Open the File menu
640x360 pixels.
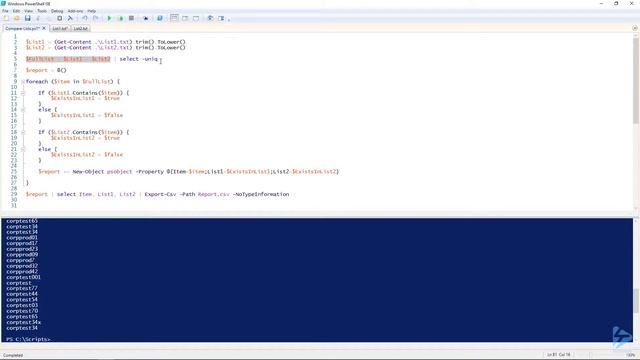pos(5,11)
